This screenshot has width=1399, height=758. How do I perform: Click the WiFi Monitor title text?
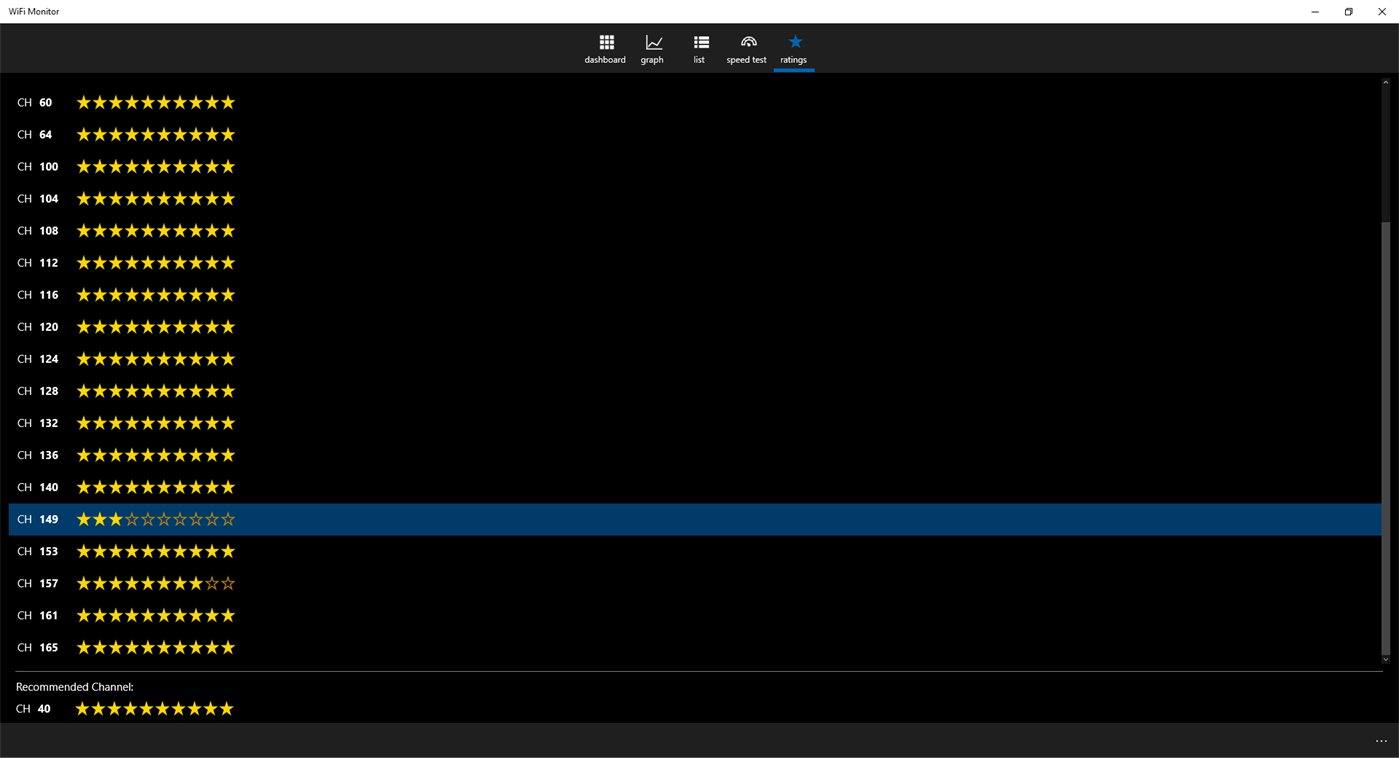click(33, 11)
